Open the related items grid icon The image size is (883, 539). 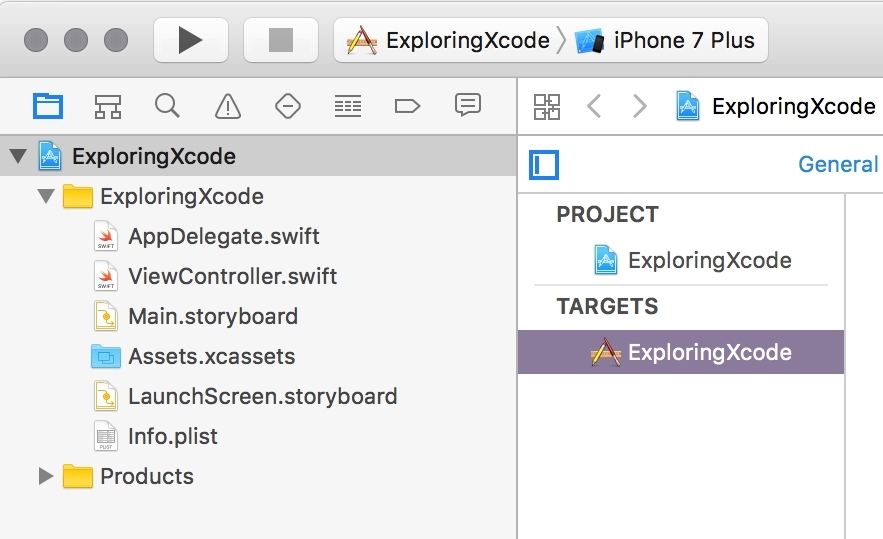[547, 106]
